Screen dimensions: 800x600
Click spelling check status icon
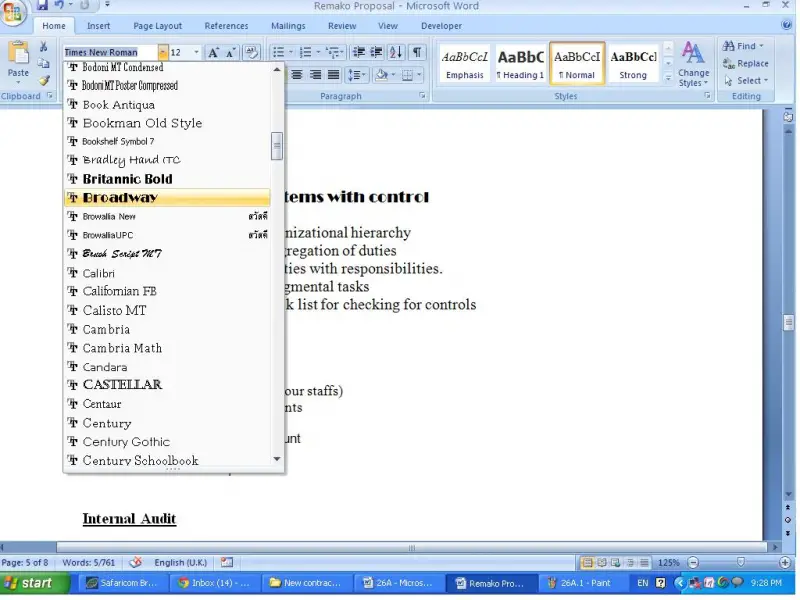[135, 562]
